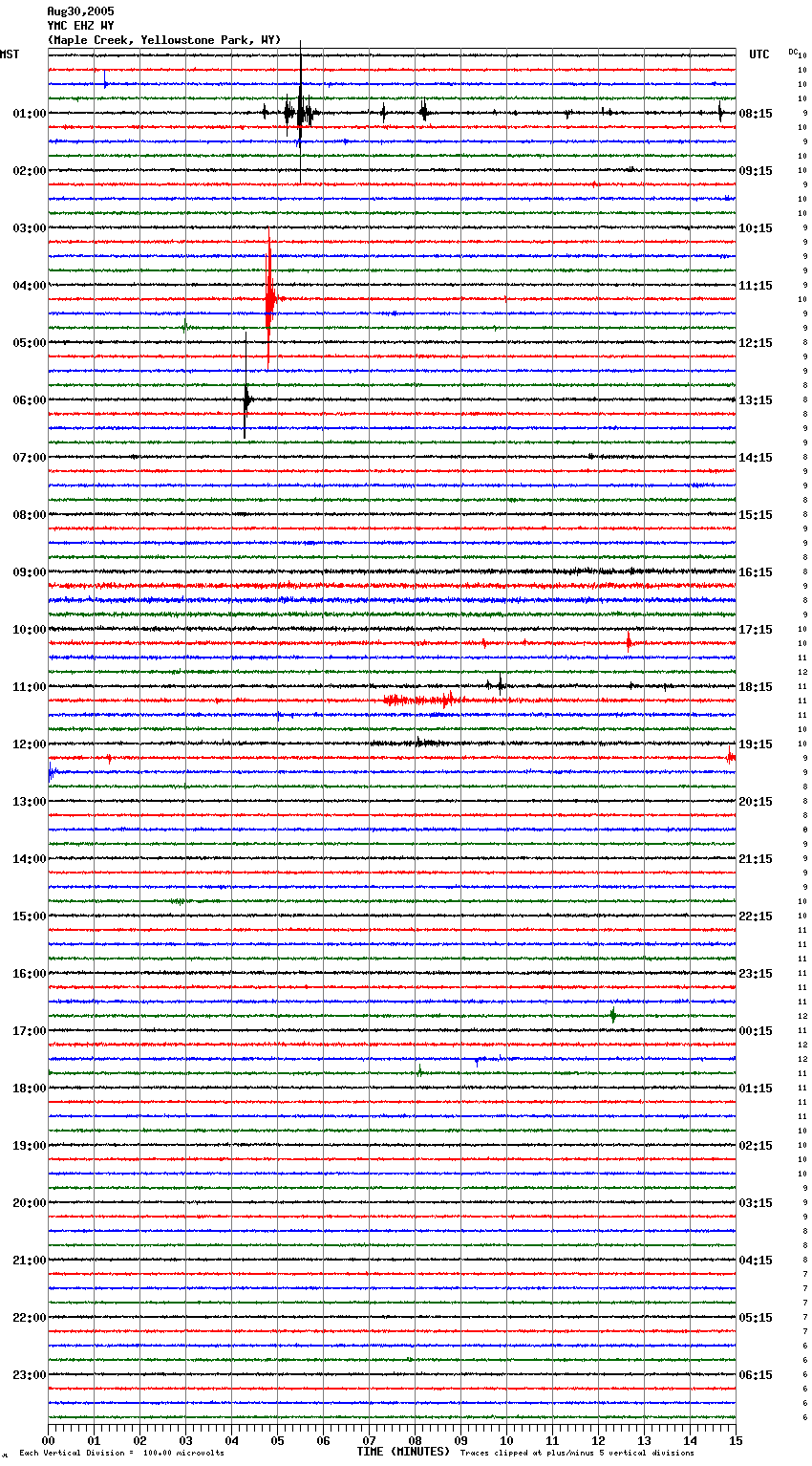Click the 10:15 UTC time label
812x1466 pixels.
click(x=756, y=228)
